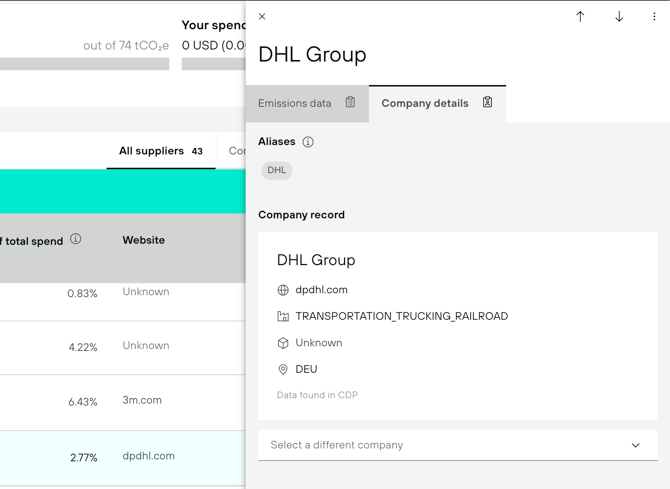Click Data found in CDP note

[317, 395]
